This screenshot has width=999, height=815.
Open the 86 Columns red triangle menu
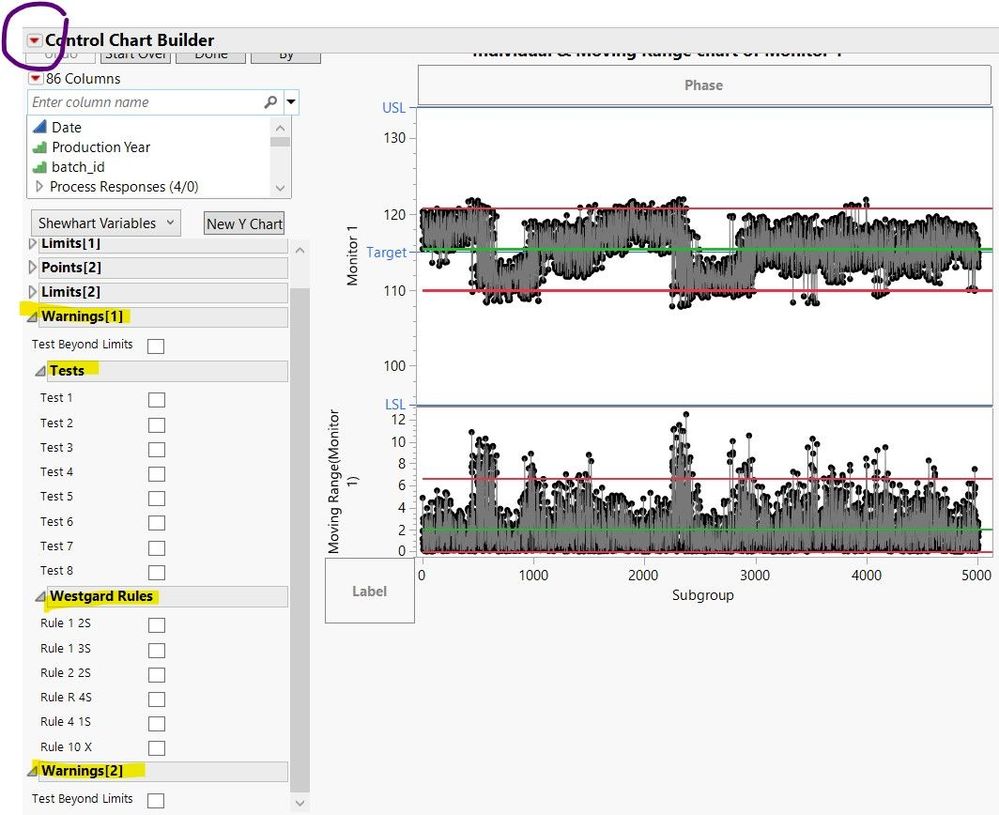(36, 78)
